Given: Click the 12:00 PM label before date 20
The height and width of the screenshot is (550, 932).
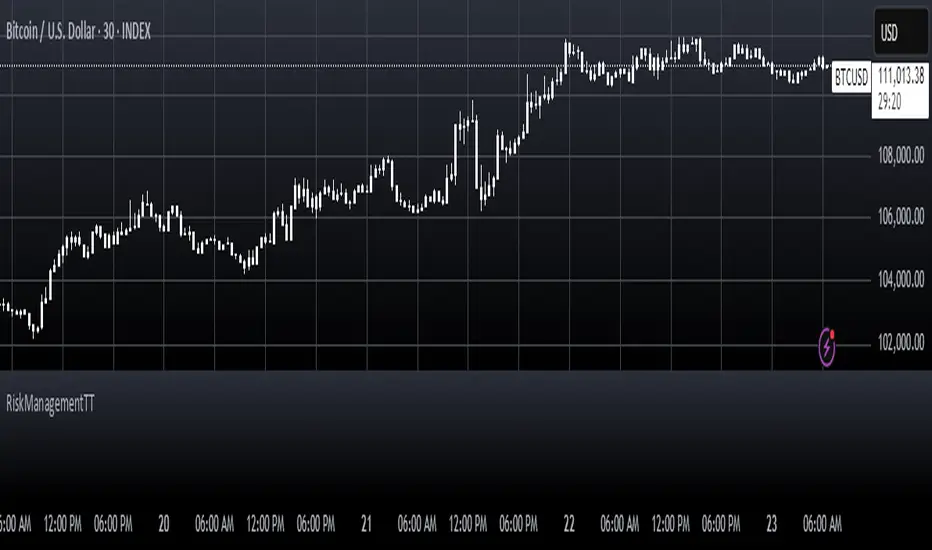Looking at the screenshot, I should click(x=62, y=524).
